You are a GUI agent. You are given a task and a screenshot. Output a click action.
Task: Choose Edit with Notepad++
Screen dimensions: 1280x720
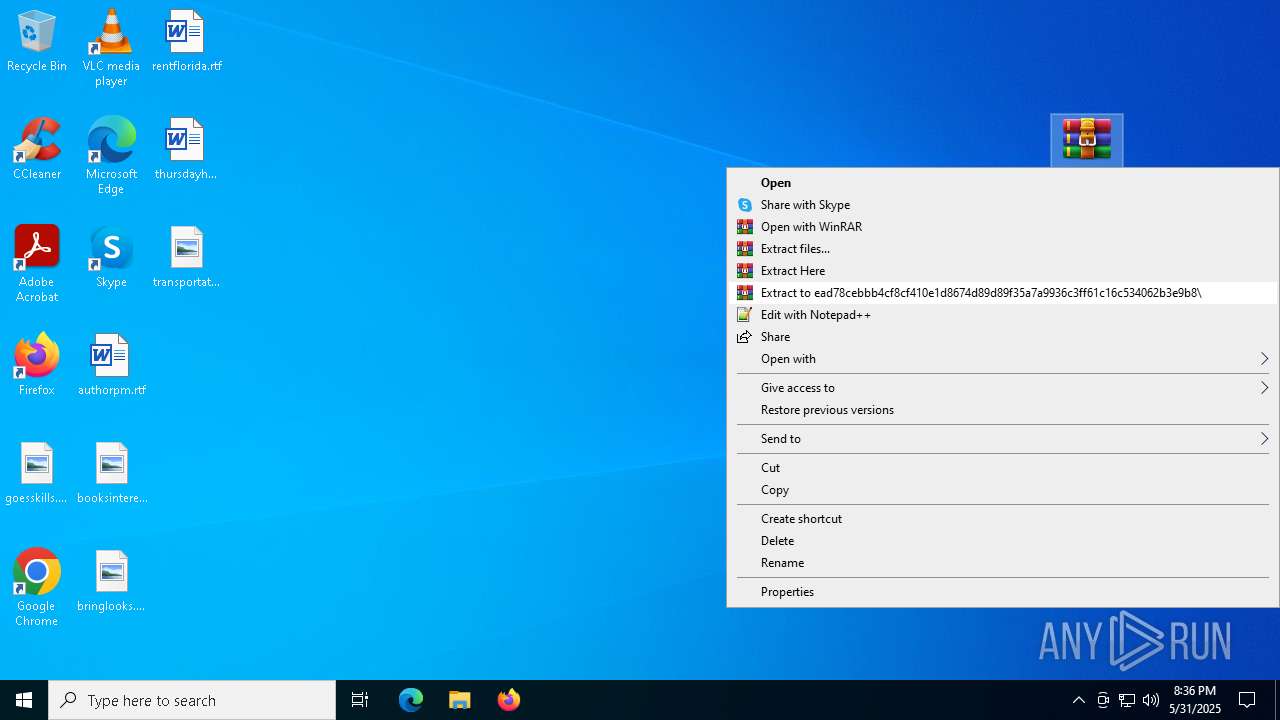point(1002,315)
